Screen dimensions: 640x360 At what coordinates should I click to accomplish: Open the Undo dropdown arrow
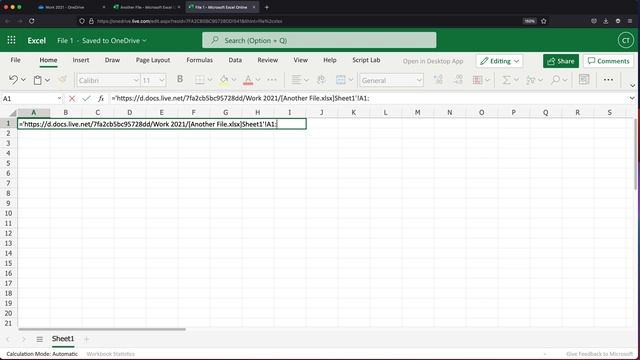click(x=23, y=80)
